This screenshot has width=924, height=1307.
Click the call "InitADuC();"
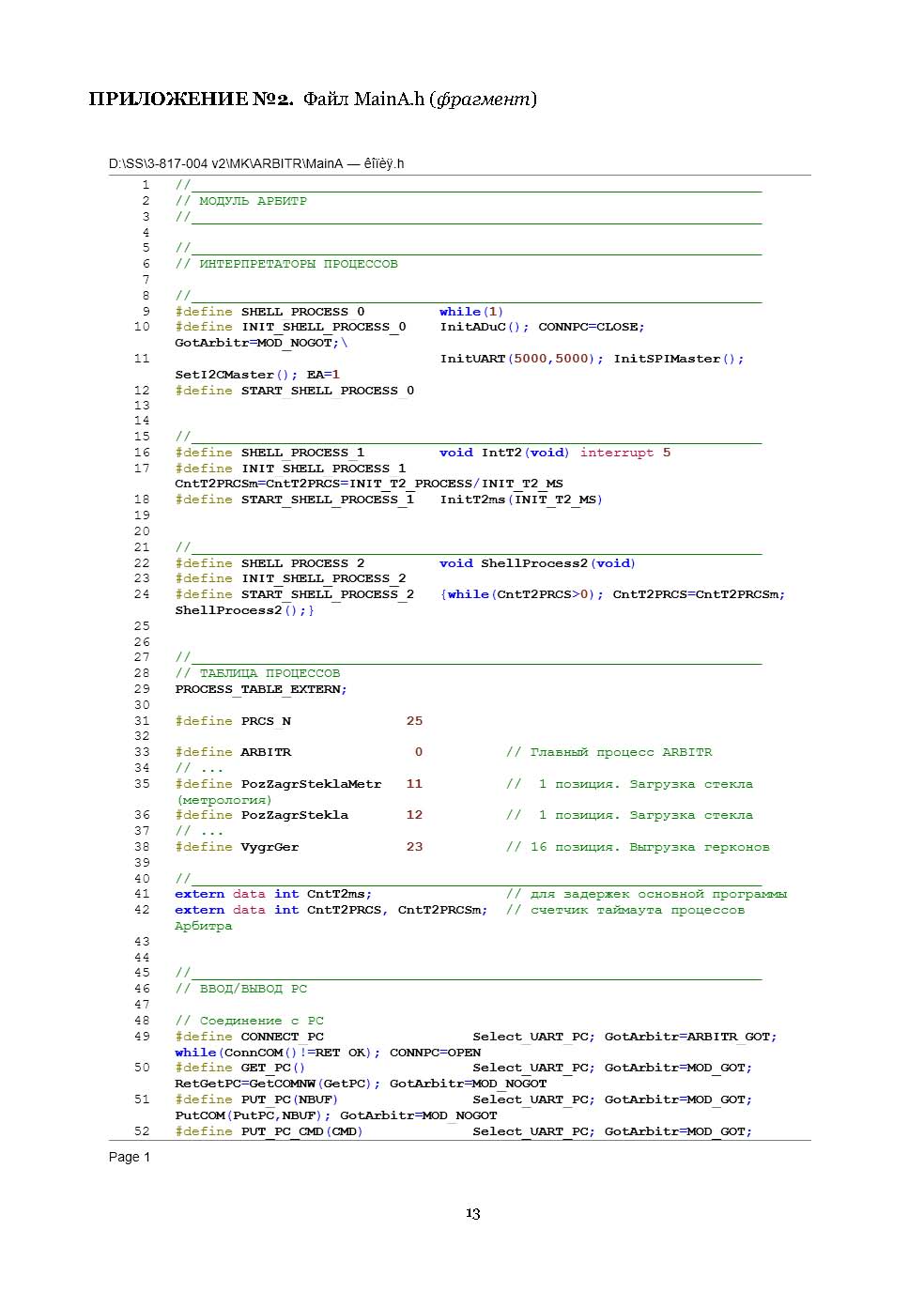(485, 327)
